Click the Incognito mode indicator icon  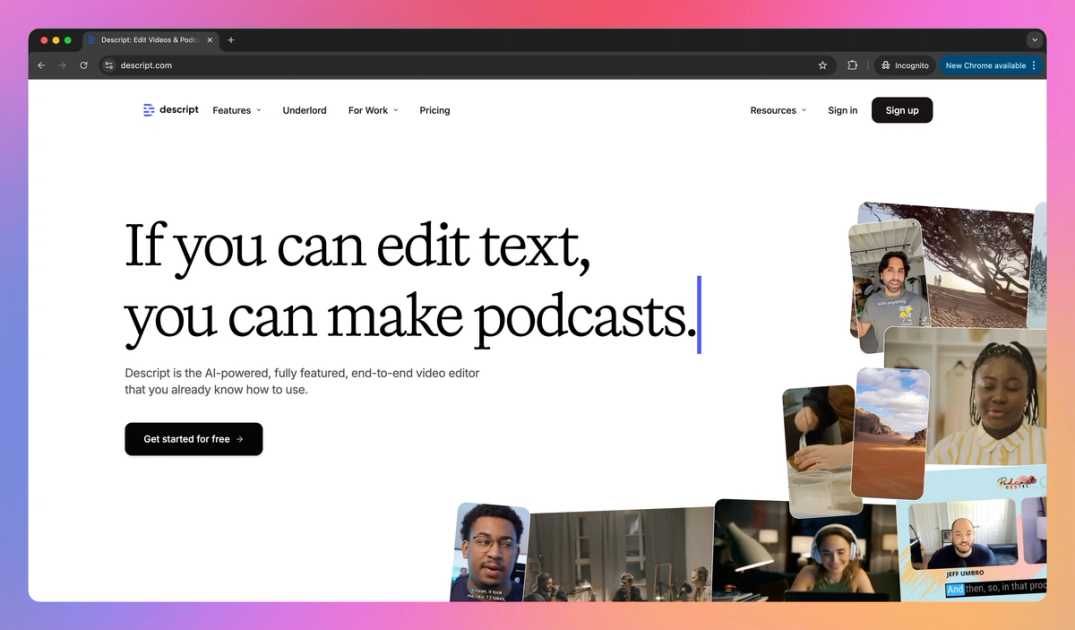pos(887,64)
